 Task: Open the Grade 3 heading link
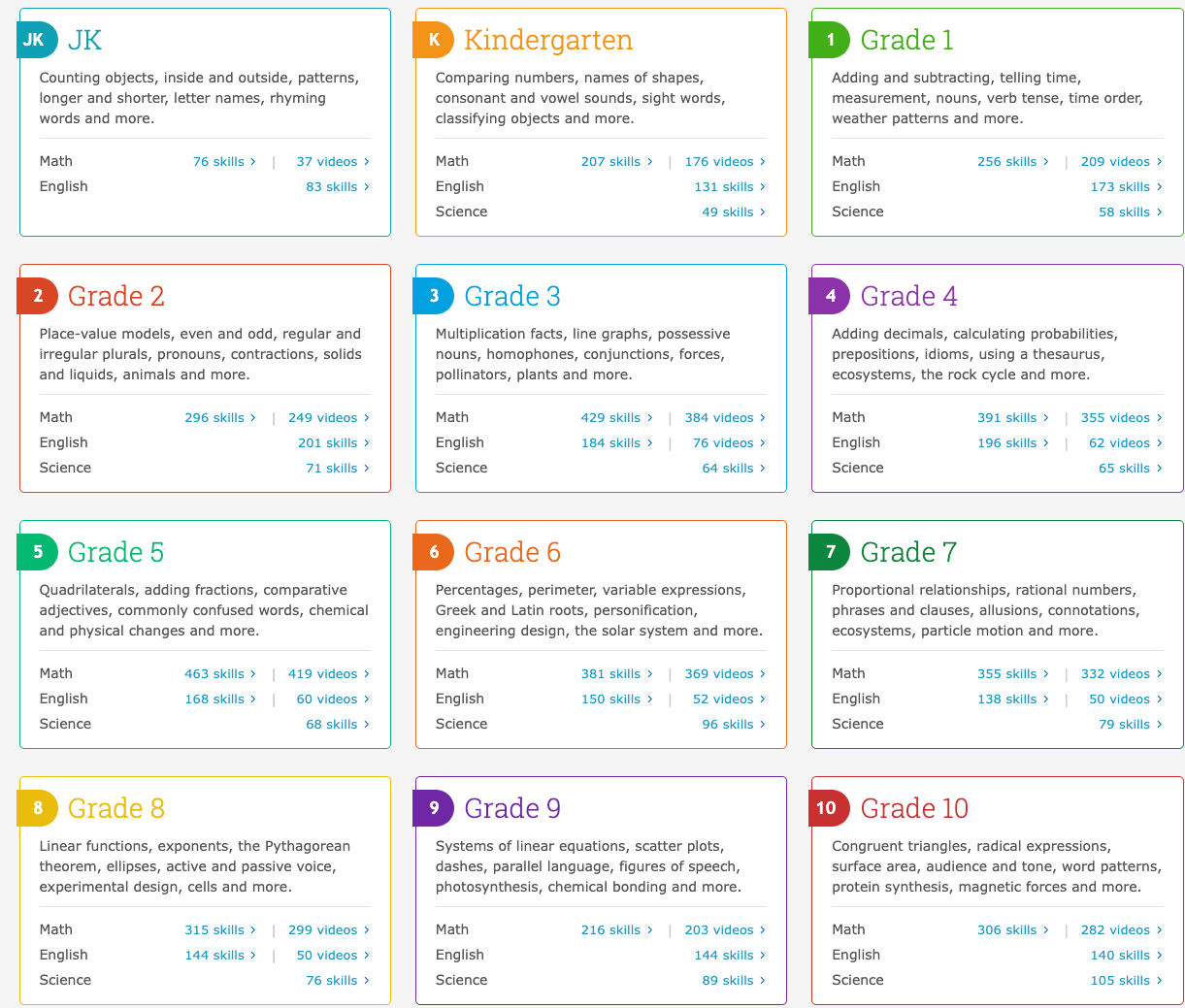tap(512, 296)
